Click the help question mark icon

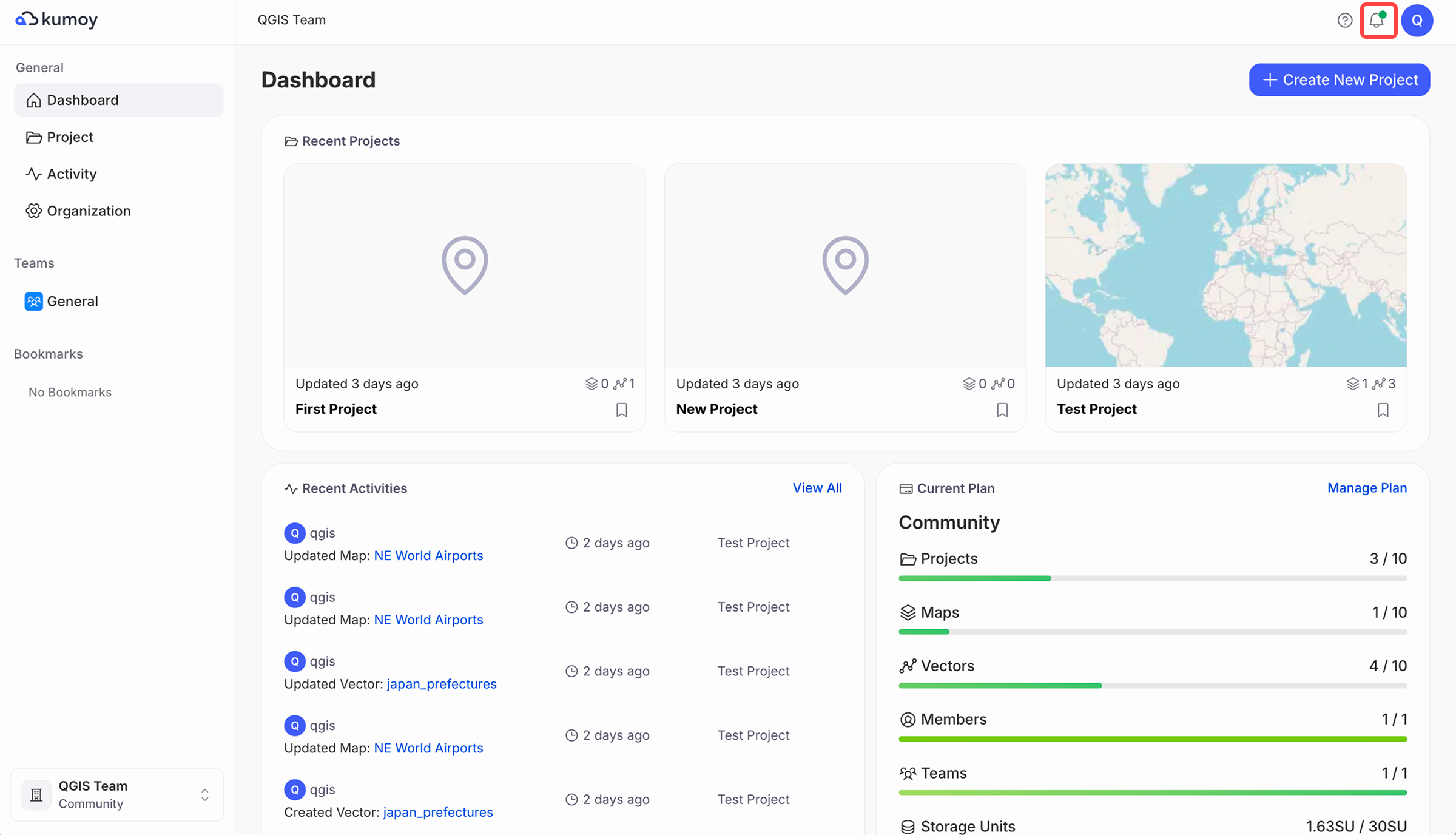(1344, 21)
